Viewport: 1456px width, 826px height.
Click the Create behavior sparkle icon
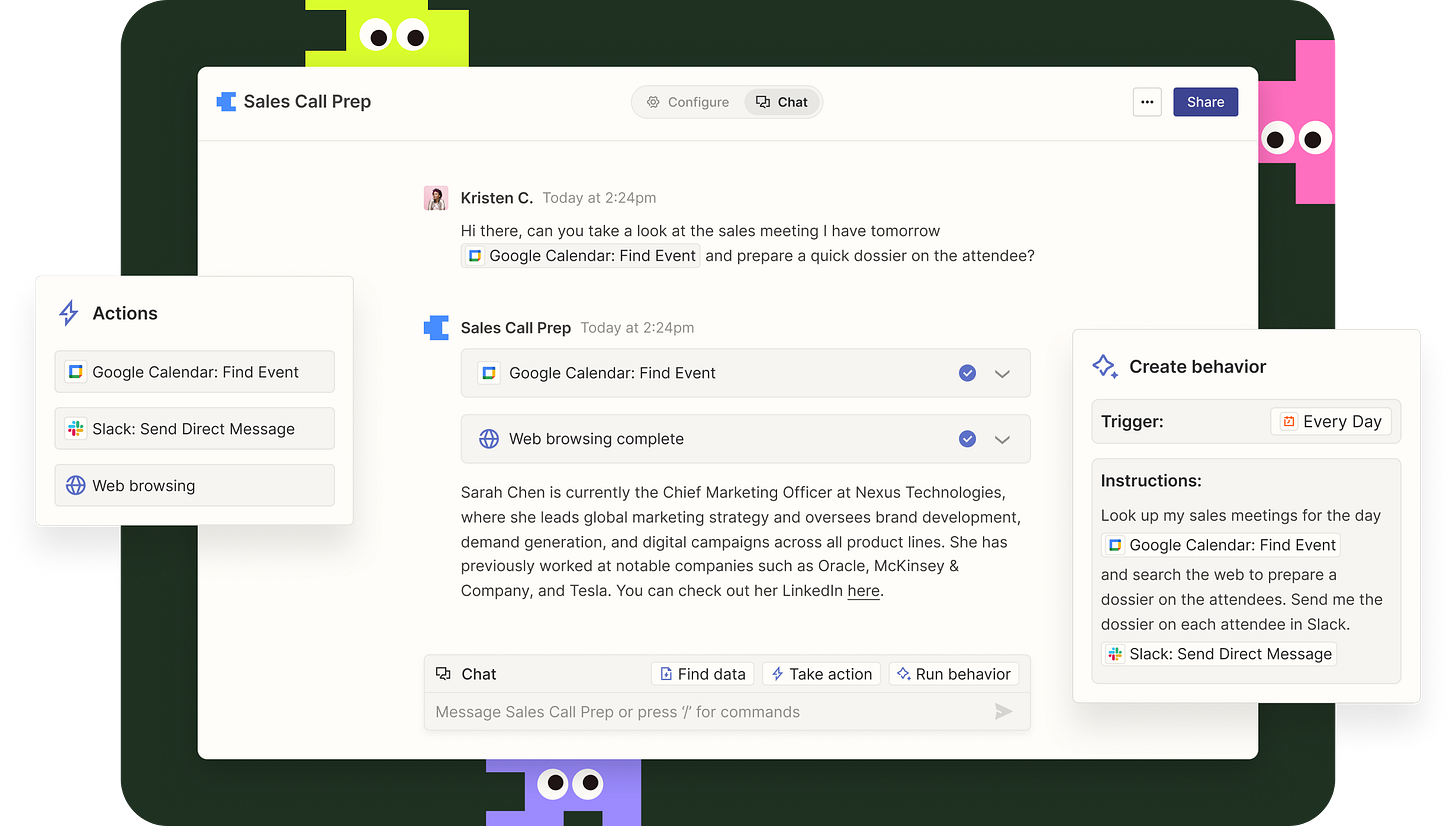1105,366
